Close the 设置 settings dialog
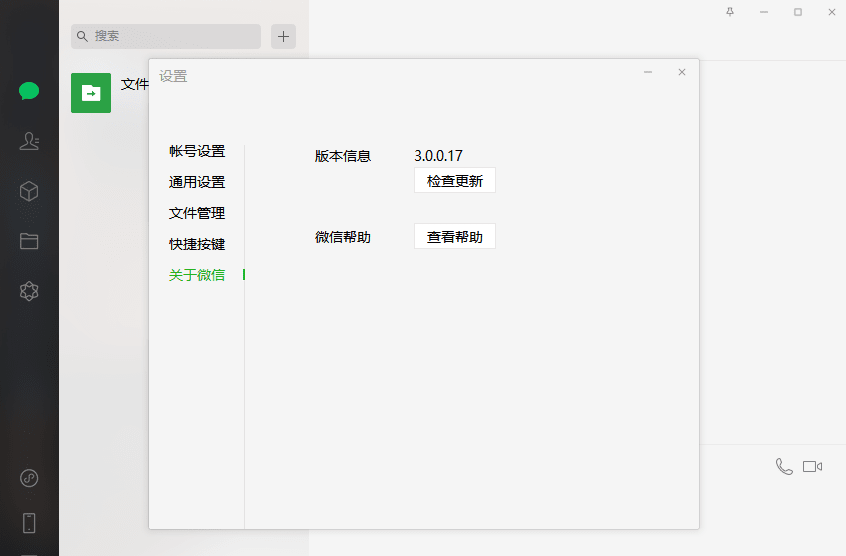846x556 pixels. click(x=682, y=72)
